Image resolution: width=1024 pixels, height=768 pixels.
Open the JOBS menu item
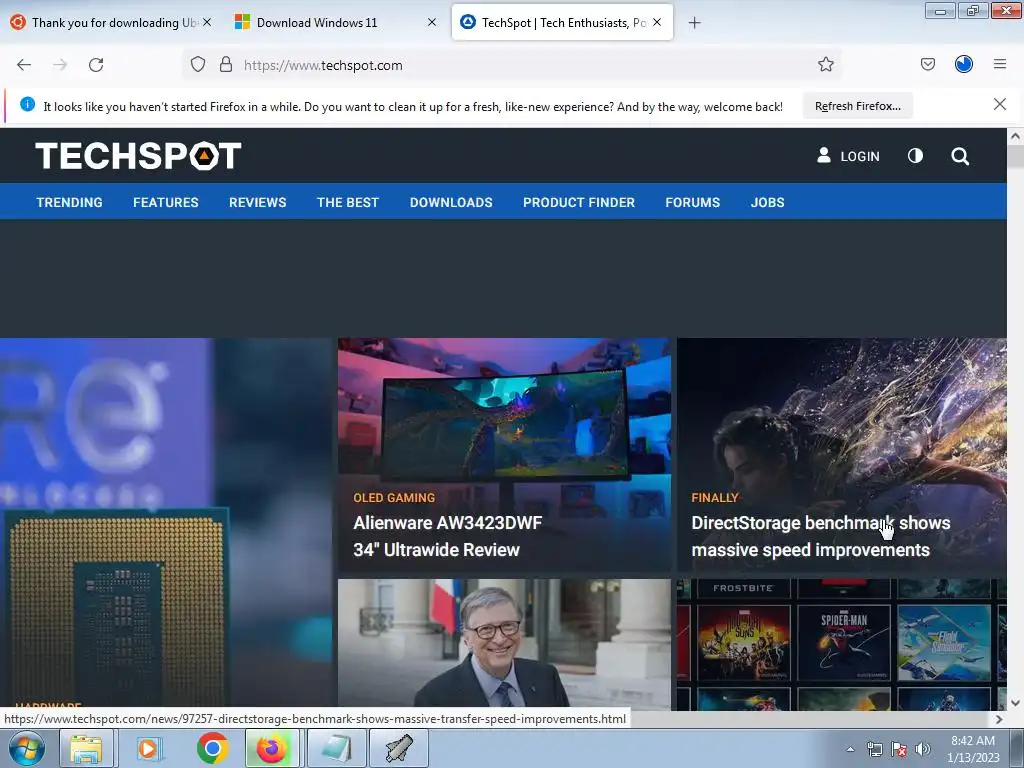(767, 202)
